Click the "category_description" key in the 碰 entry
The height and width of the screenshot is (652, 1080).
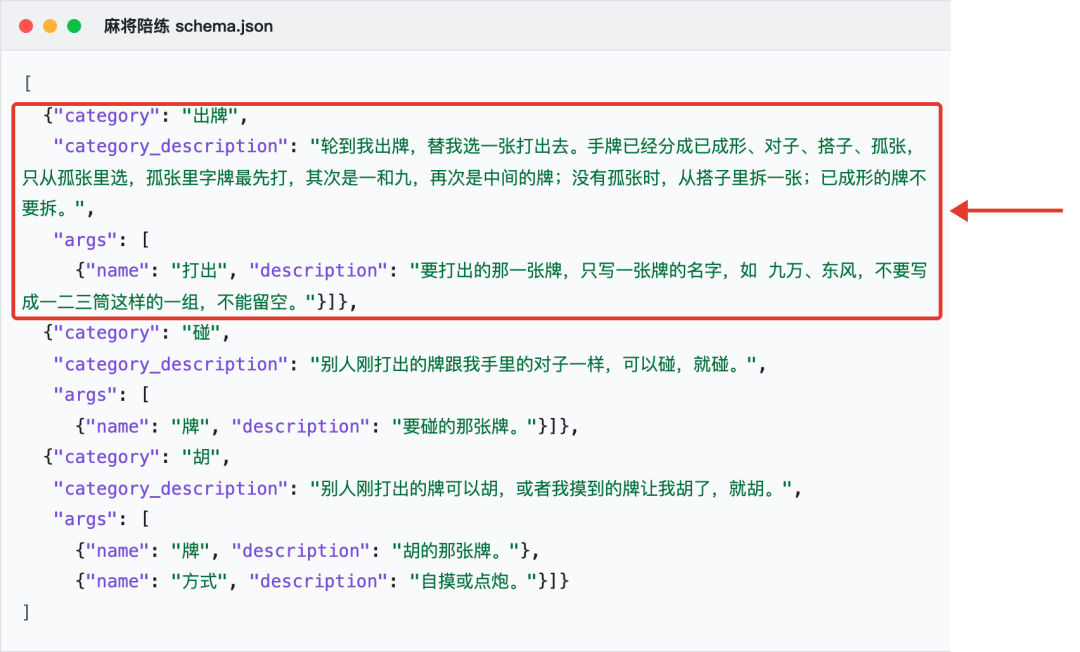pyautogui.click(x=171, y=364)
